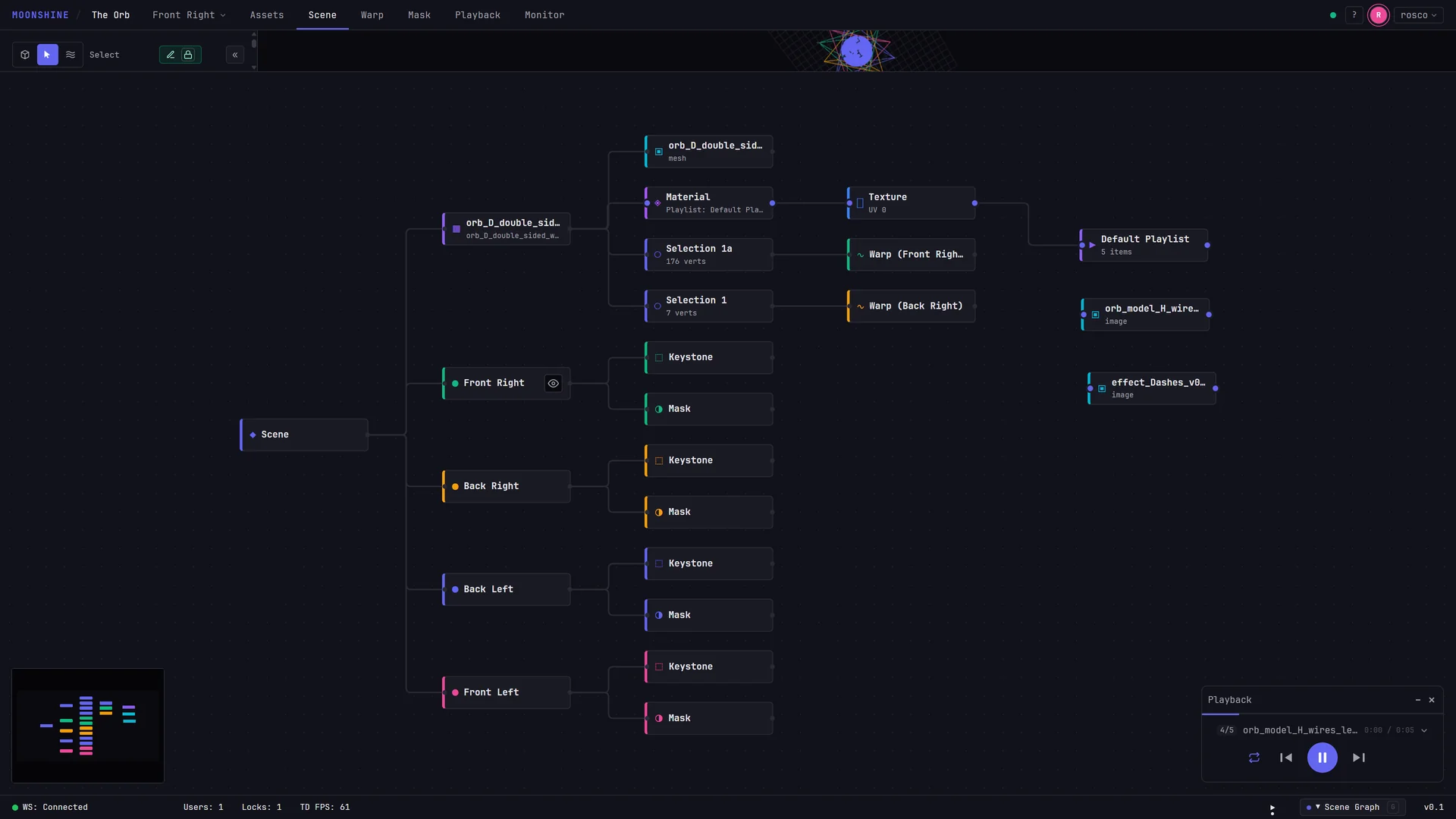Toggle loop repeat in Playback panel
The width and height of the screenshot is (1456, 819).
point(1254,758)
